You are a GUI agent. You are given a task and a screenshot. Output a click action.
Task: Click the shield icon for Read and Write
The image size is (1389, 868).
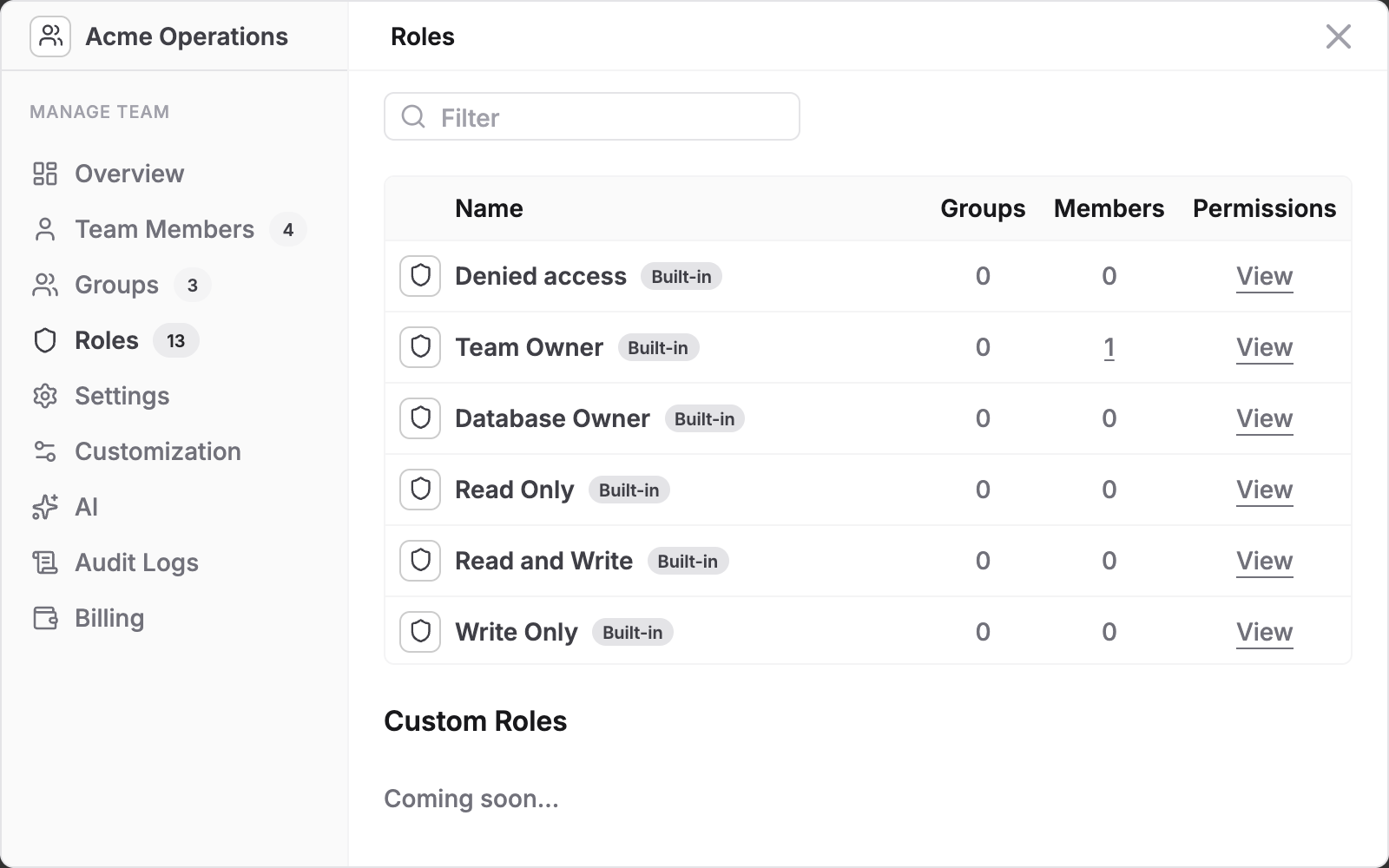[x=420, y=561]
